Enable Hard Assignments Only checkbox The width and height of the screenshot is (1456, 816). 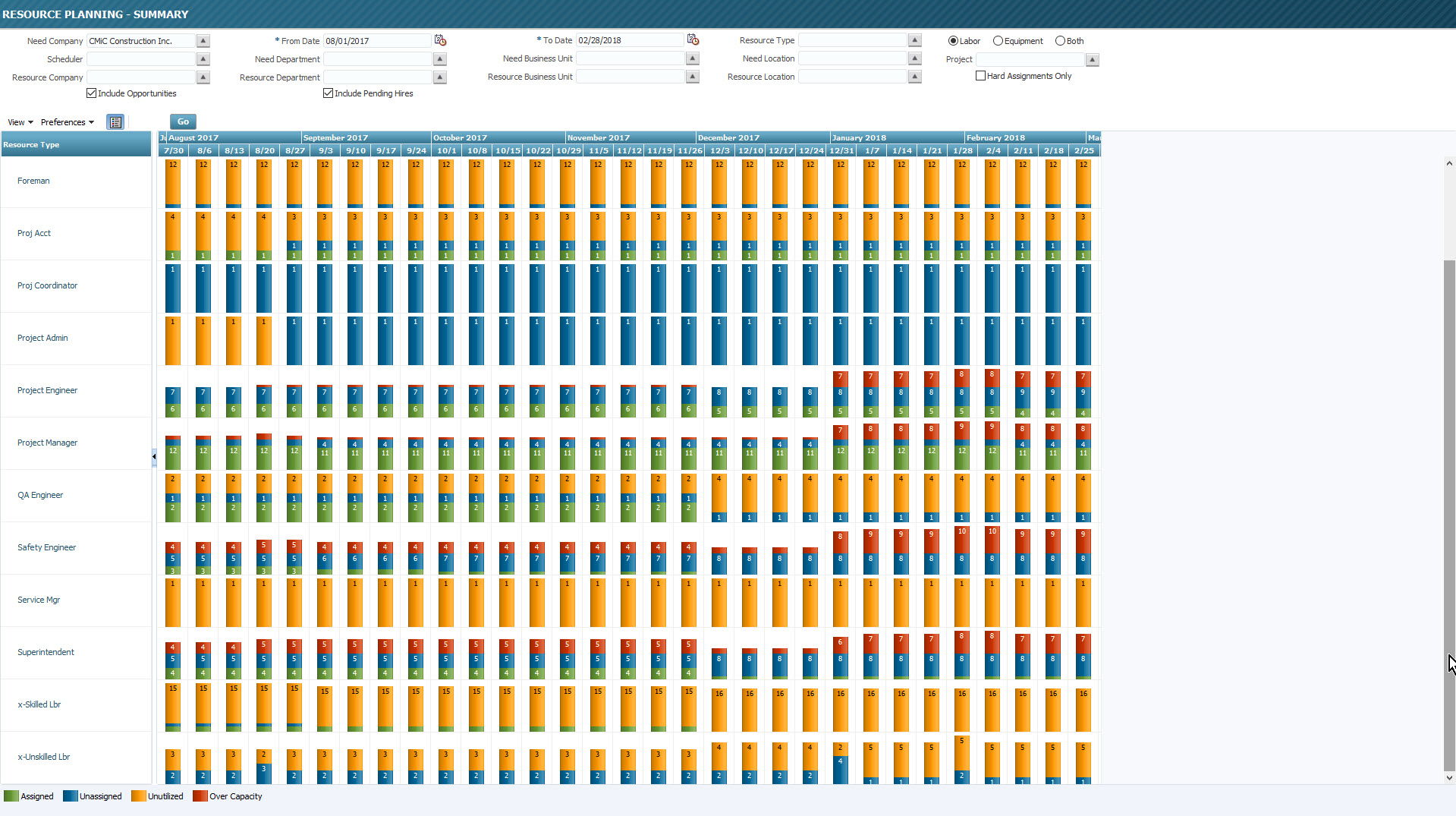click(x=980, y=76)
